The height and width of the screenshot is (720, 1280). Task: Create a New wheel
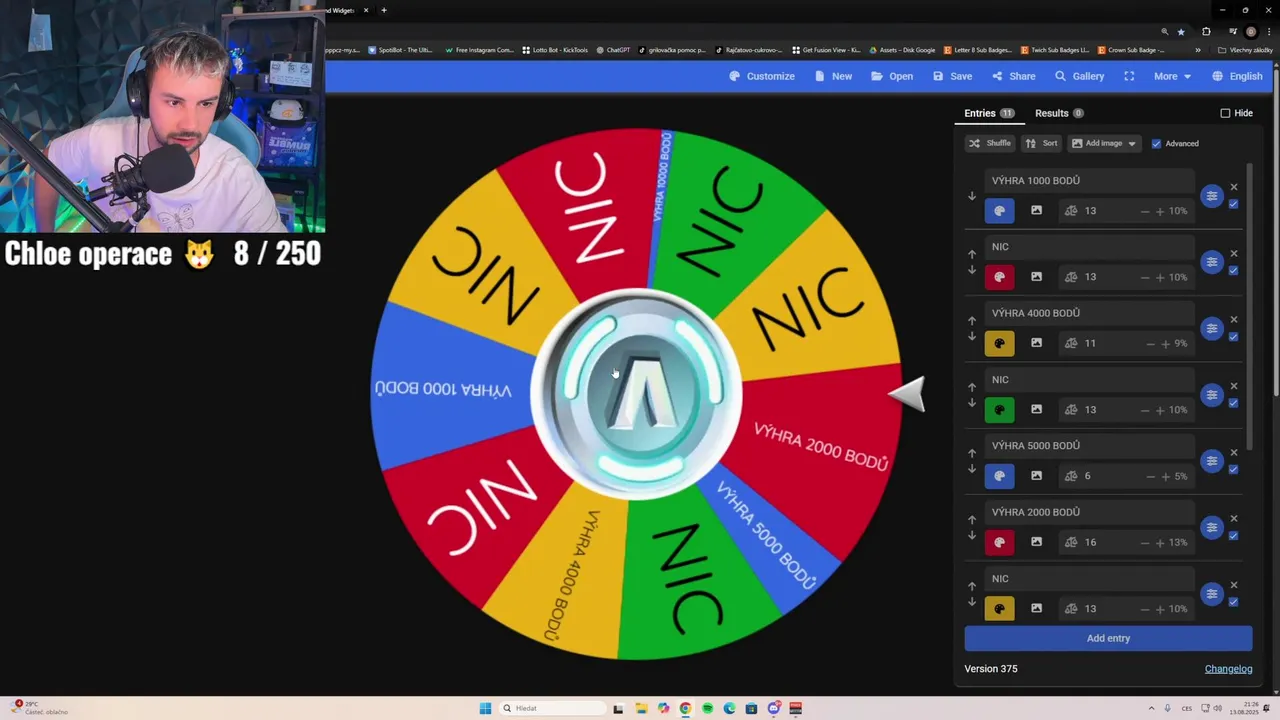tap(833, 76)
